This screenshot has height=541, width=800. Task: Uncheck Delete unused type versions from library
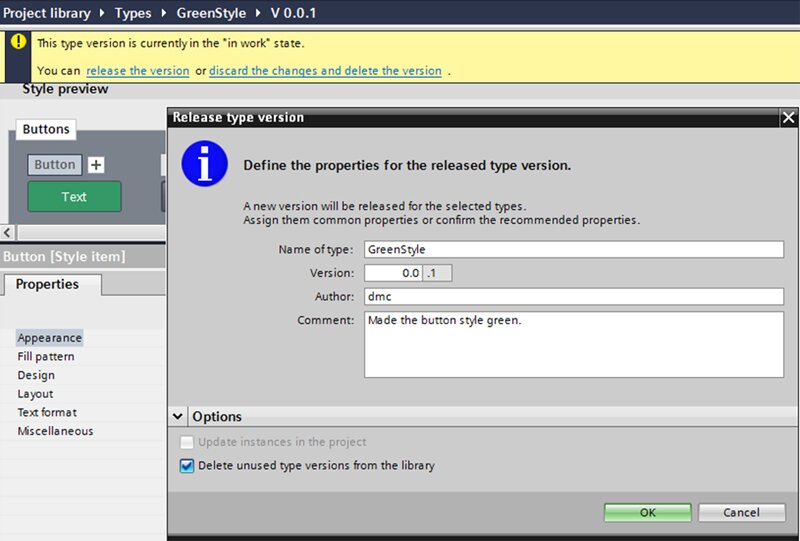point(187,465)
